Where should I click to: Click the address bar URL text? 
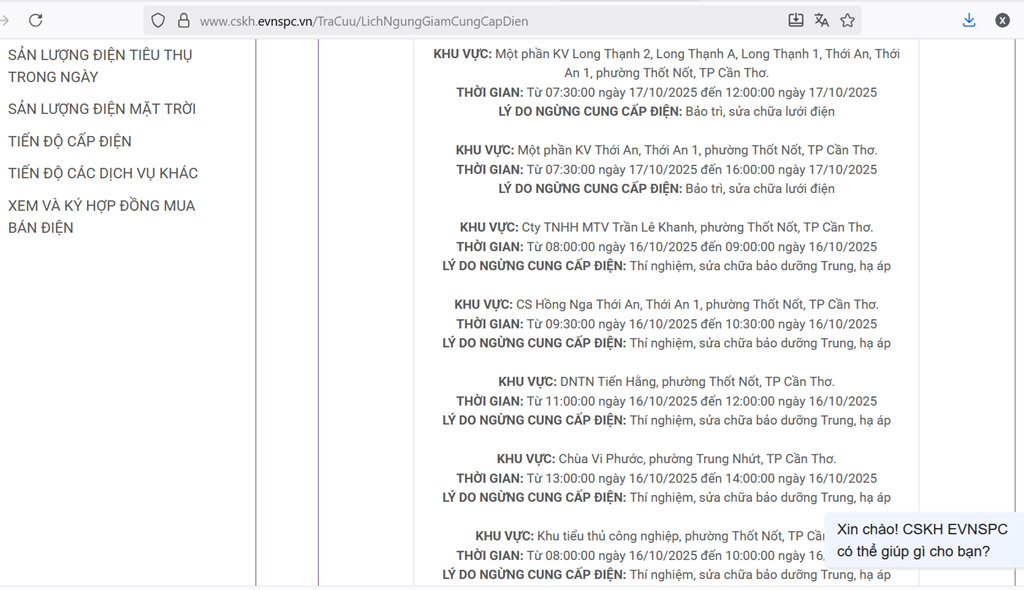click(x=364, y=21)
